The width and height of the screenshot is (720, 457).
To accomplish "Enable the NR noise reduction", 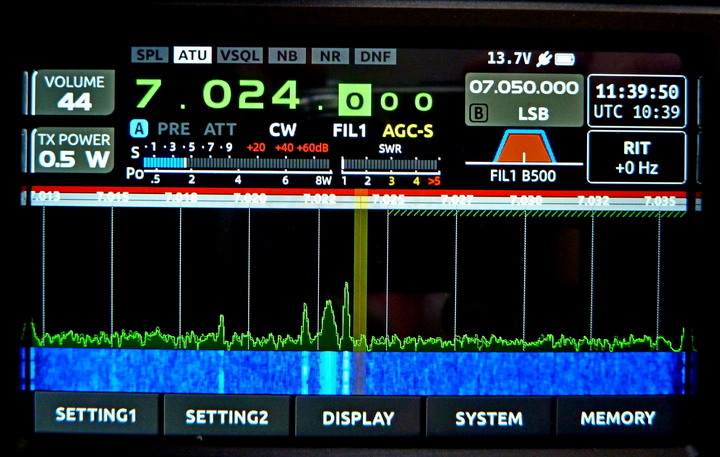I will pos(330,56).
